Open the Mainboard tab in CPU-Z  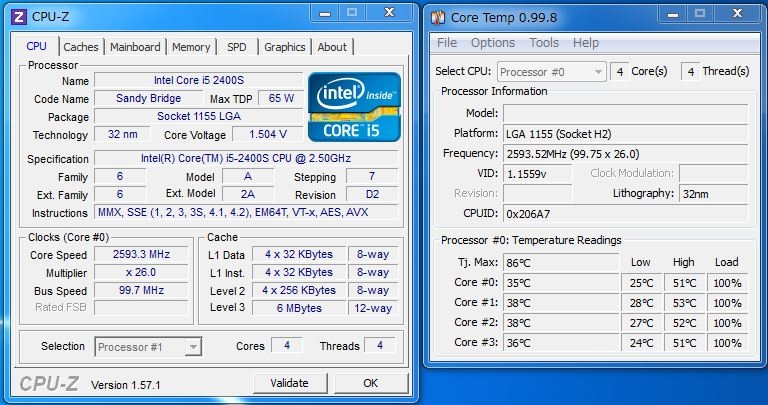point(135,47)
